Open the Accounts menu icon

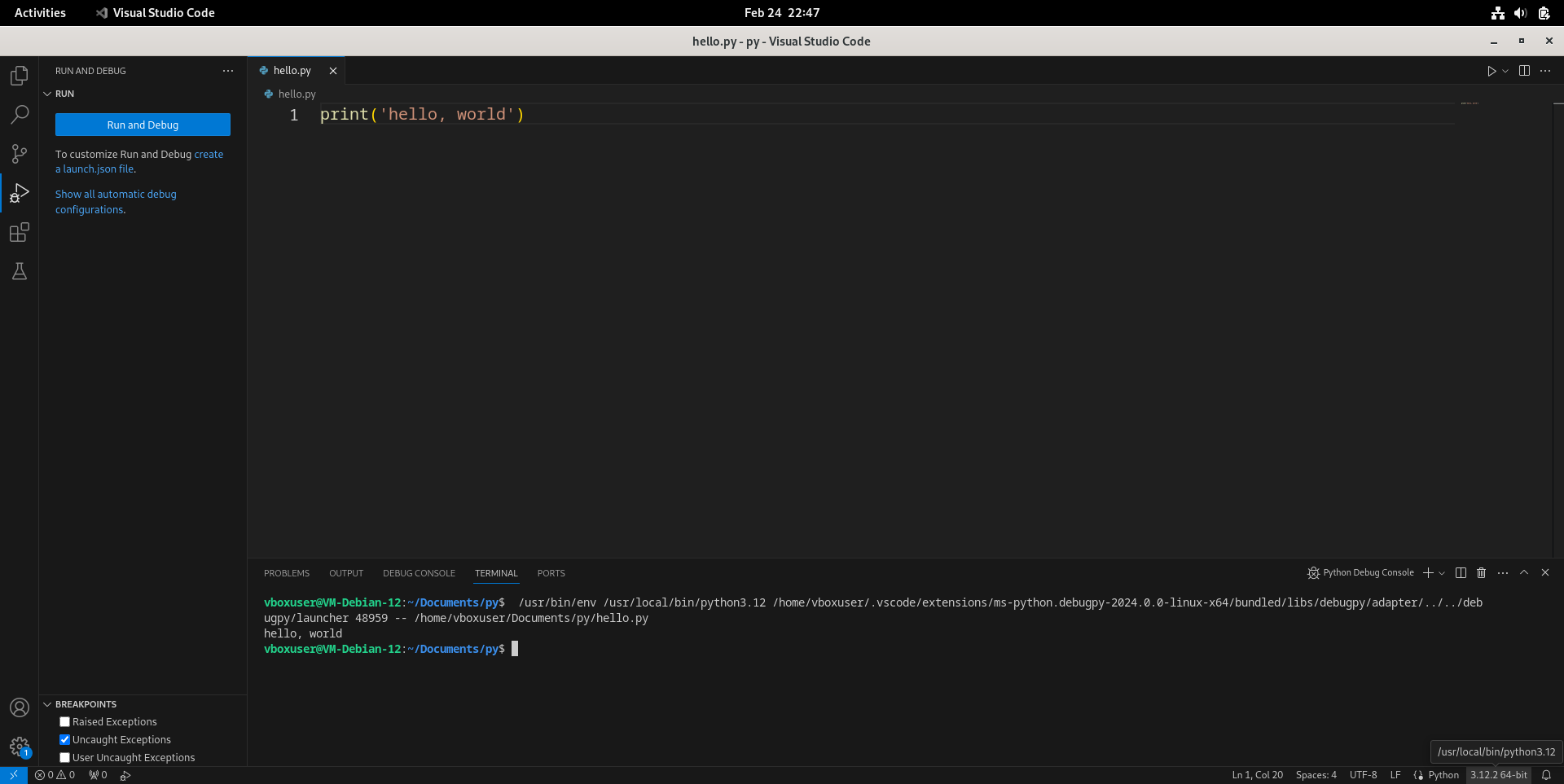click(x=20, y=707)
